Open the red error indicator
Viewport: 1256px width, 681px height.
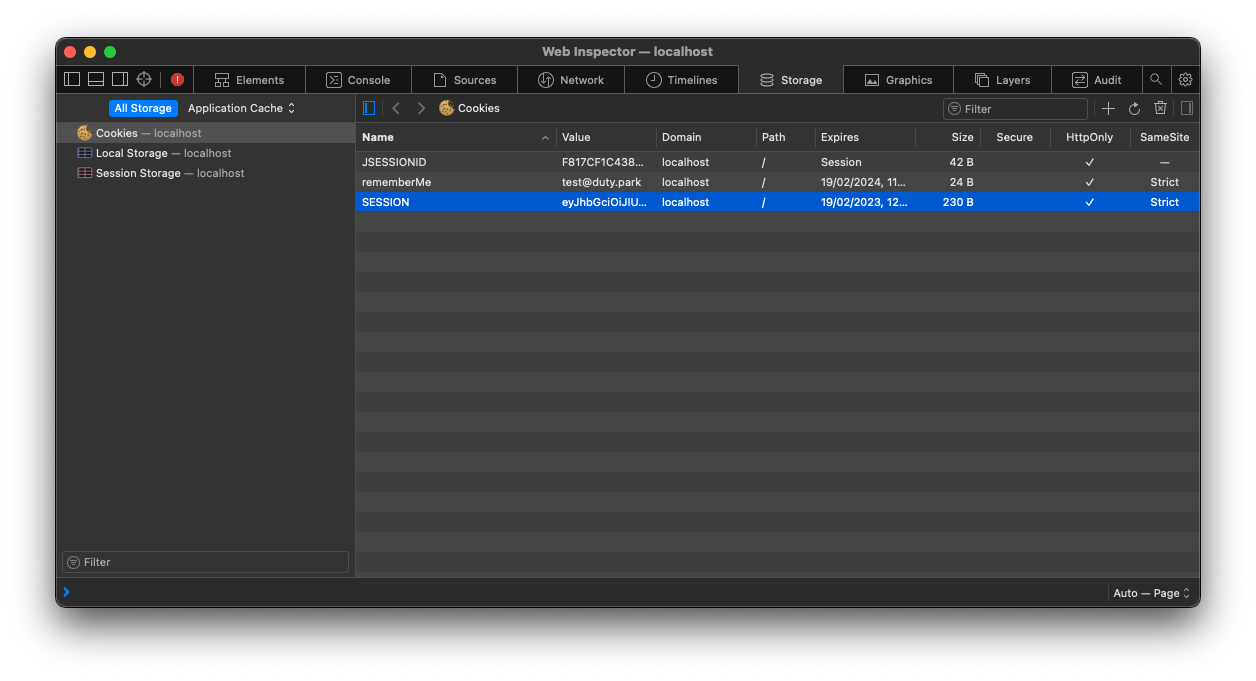coord(177,80)
